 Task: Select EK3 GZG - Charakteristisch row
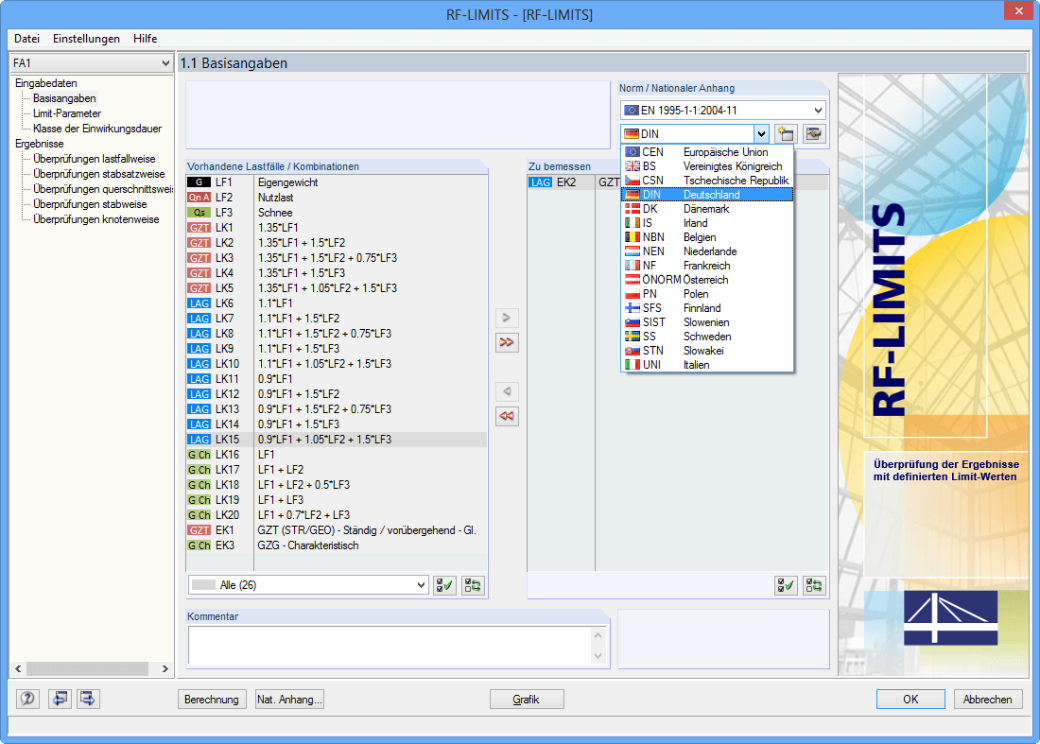click(337, 545)
